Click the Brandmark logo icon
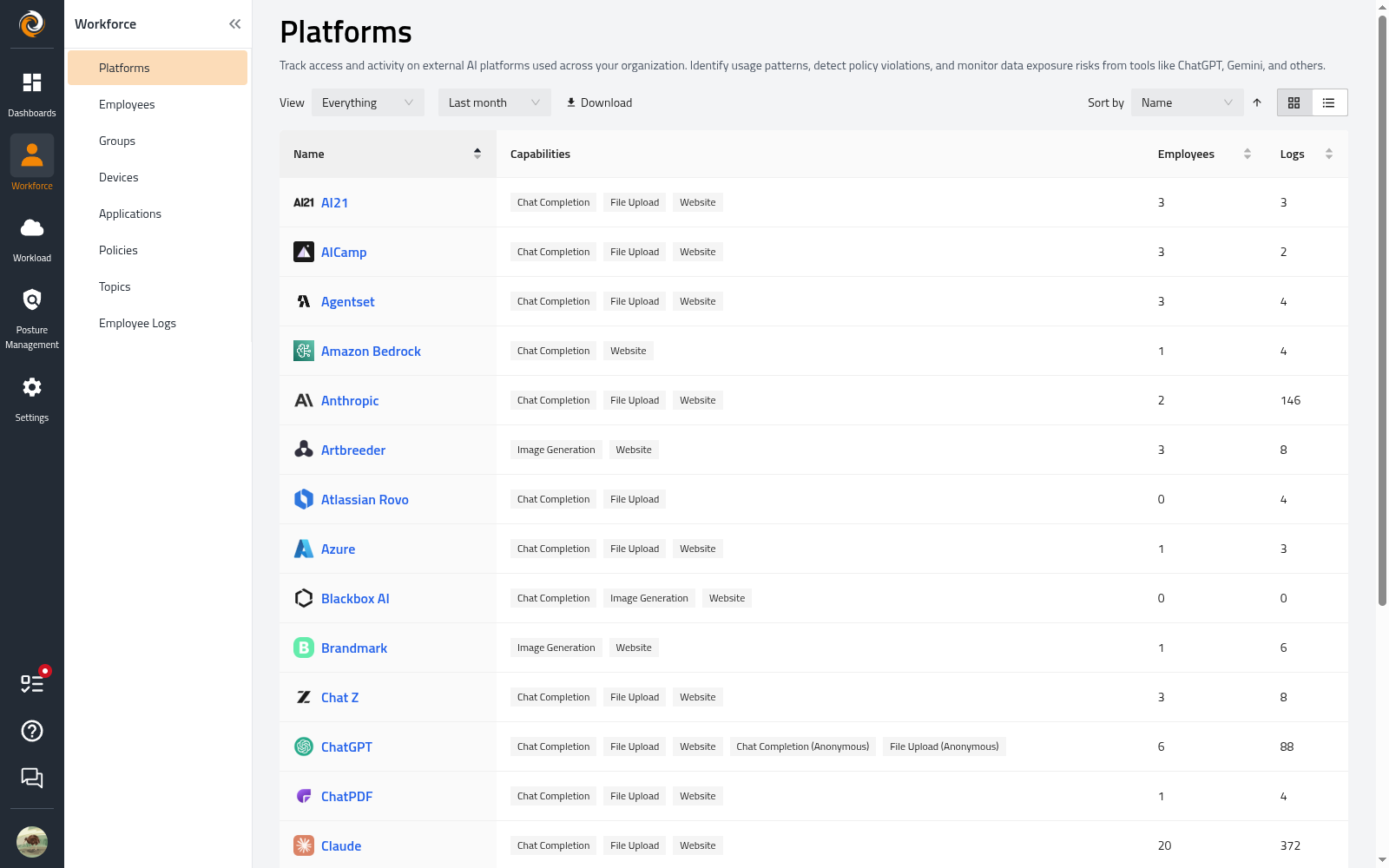1389x868 pixels. pyautogui.click(x=304, y=648)
